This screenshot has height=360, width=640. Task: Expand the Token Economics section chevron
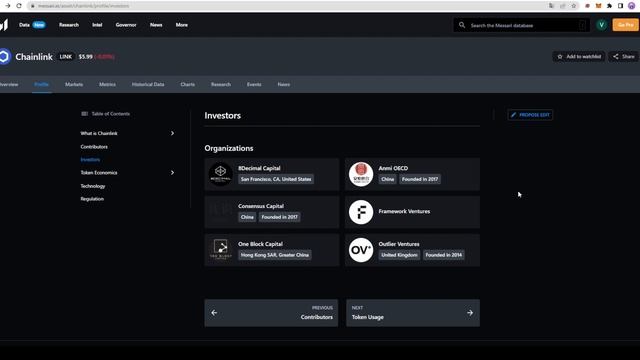[172, 173]
